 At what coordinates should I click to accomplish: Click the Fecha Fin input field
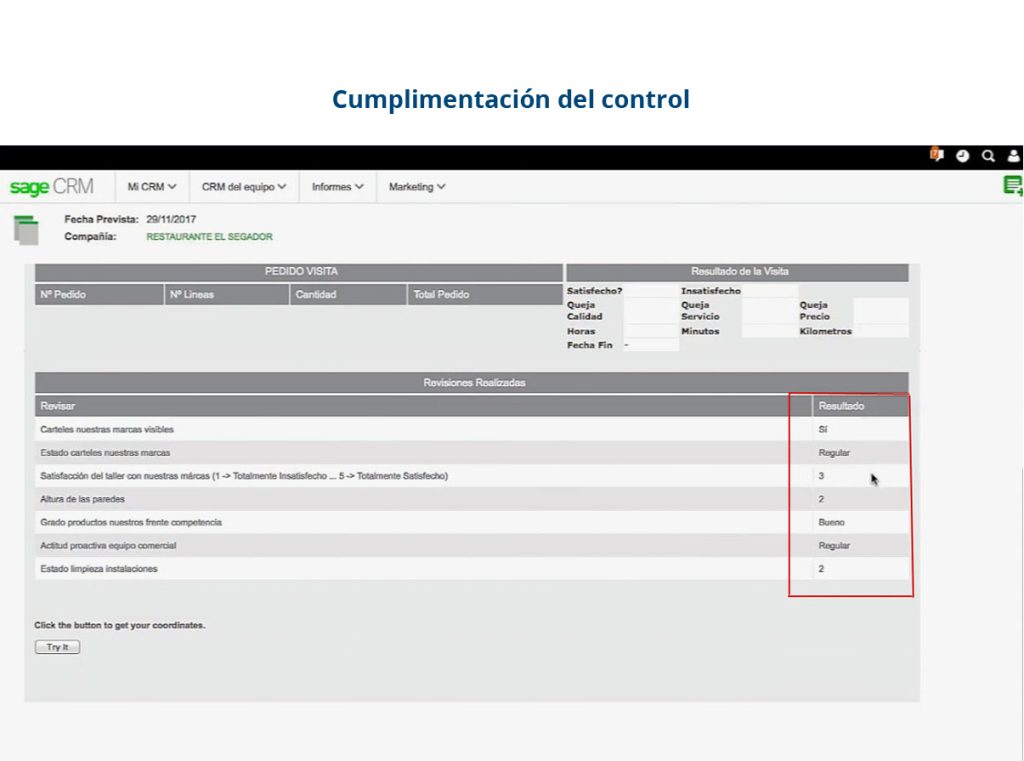click(x=648, y=343)
